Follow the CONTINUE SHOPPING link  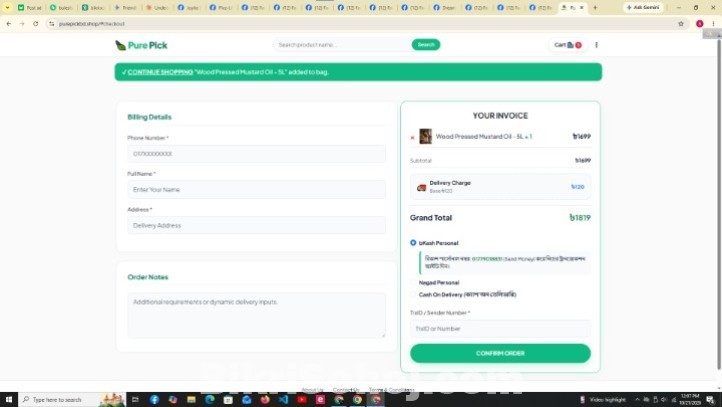160,72
